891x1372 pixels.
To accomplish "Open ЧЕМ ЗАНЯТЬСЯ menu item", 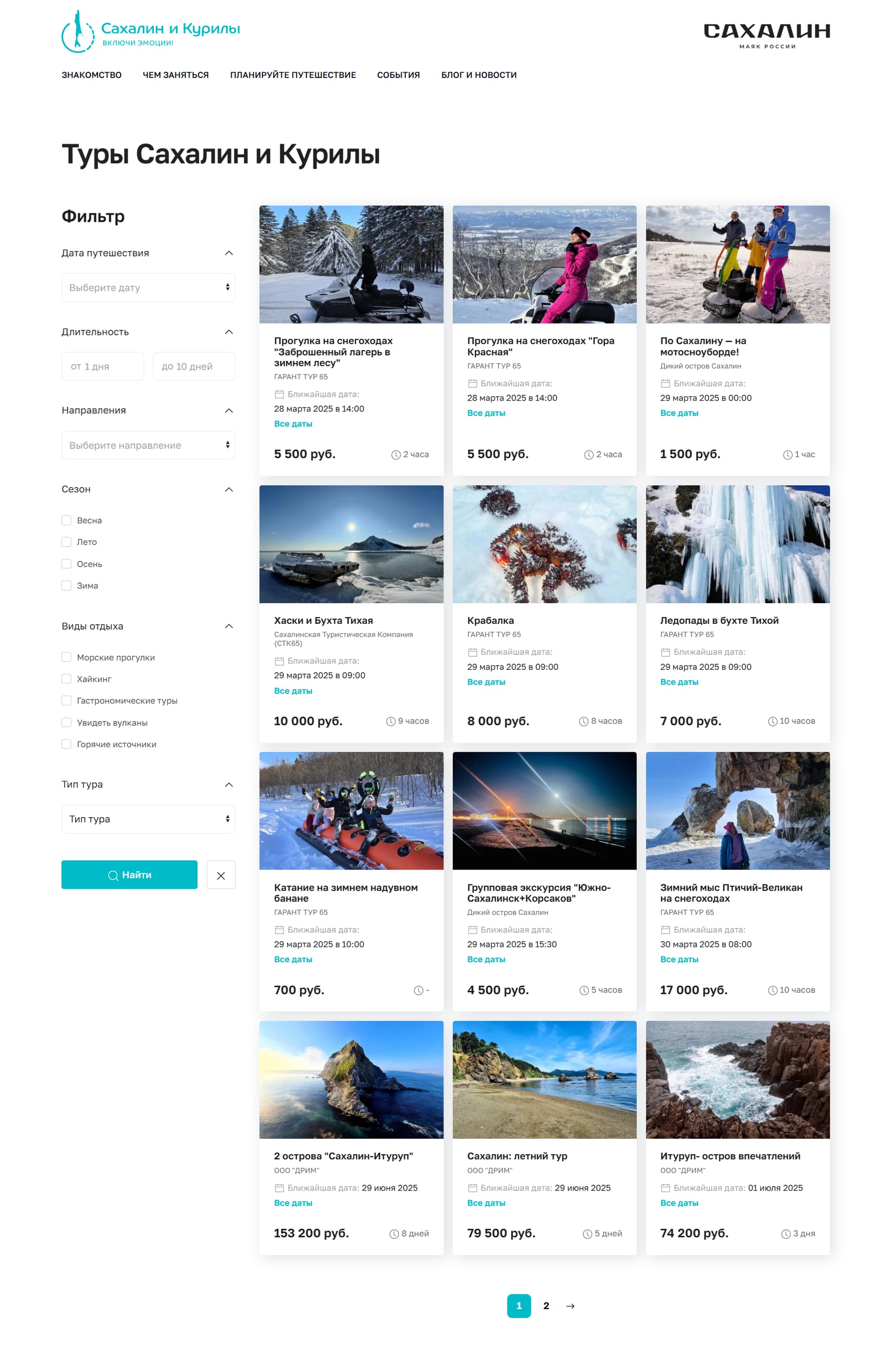I will [176, 75].
